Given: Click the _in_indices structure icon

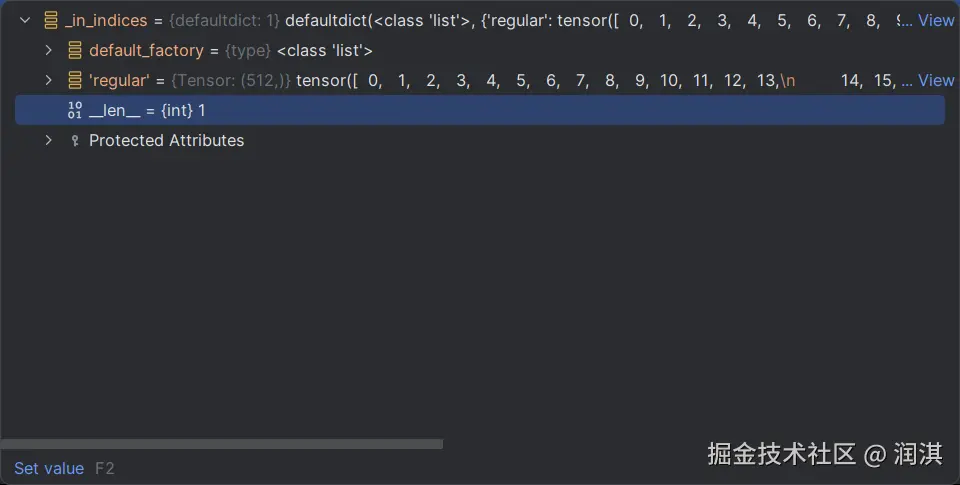Looking at the screenshot, I should pyautogui.click(x=51, y=20).
